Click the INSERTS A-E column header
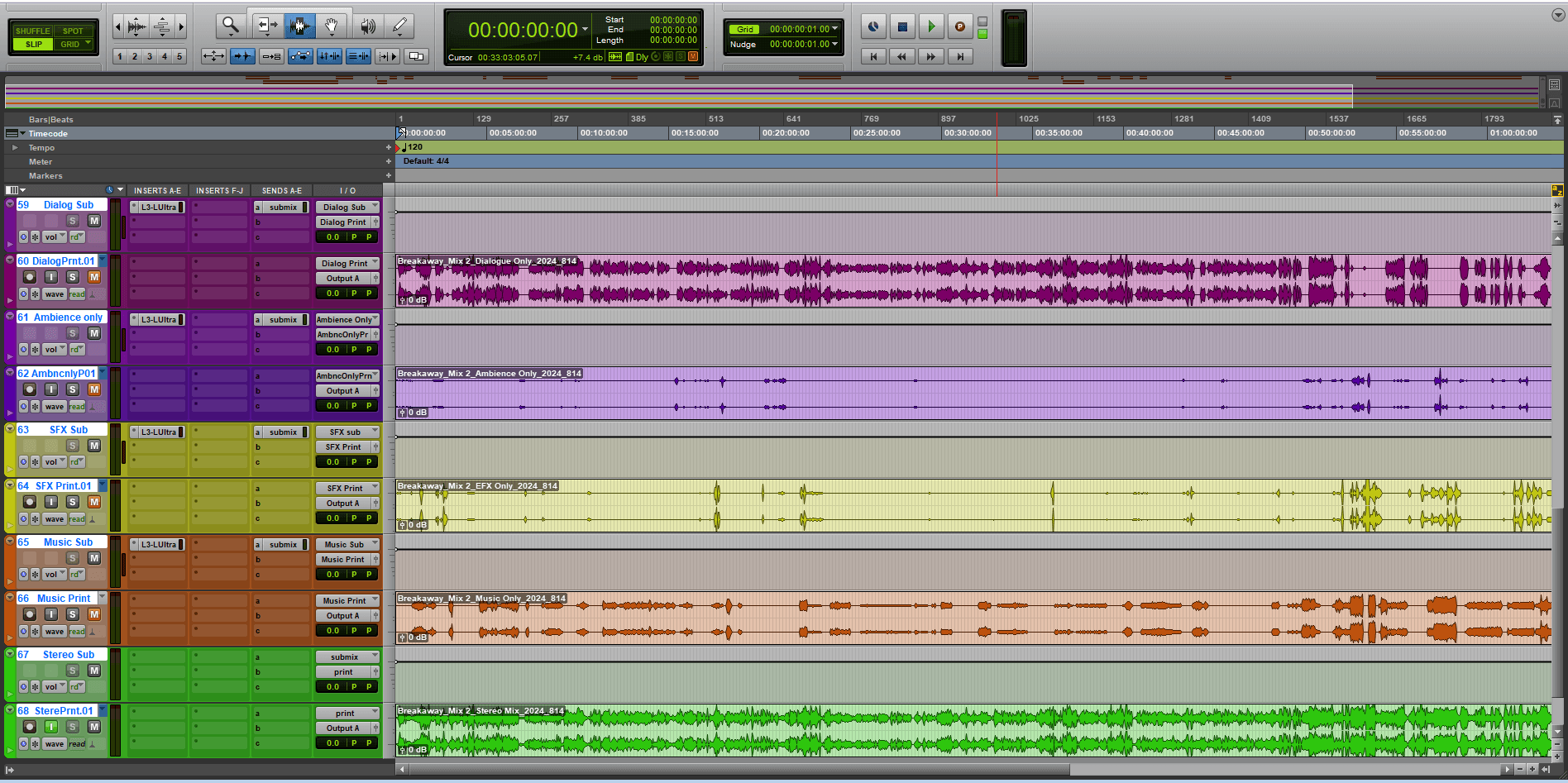This screenshot has height=783, width=1568. 157,191
